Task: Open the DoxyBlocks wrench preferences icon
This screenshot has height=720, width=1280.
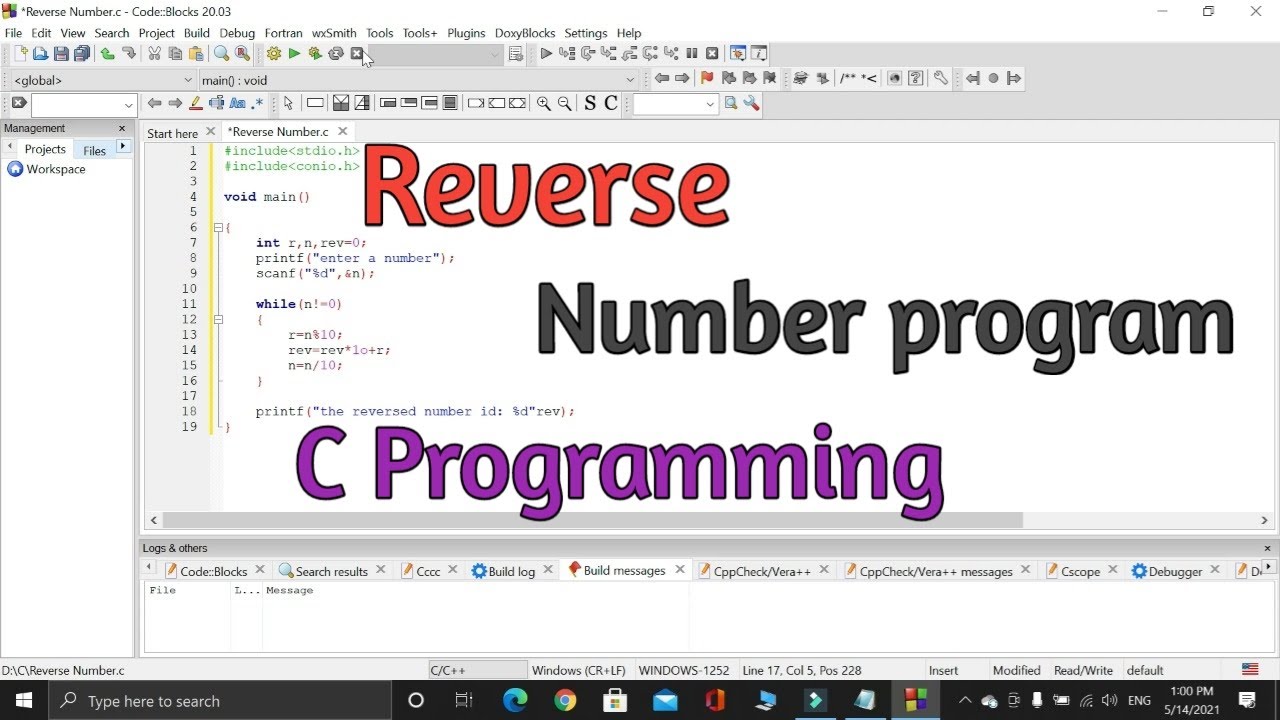Action: (x=940, y=78)
